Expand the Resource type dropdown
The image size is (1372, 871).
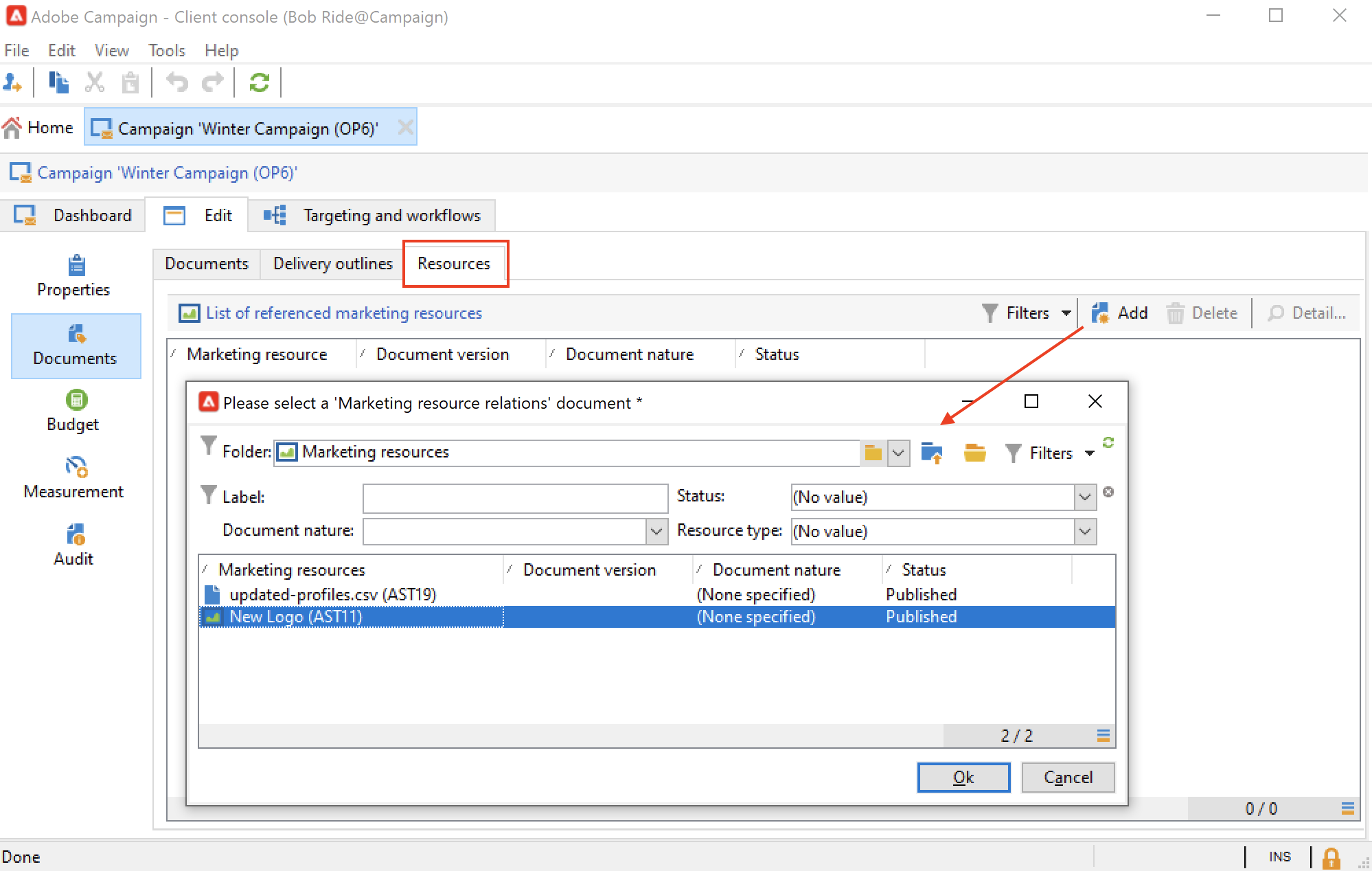click(x=1084, y=532)
